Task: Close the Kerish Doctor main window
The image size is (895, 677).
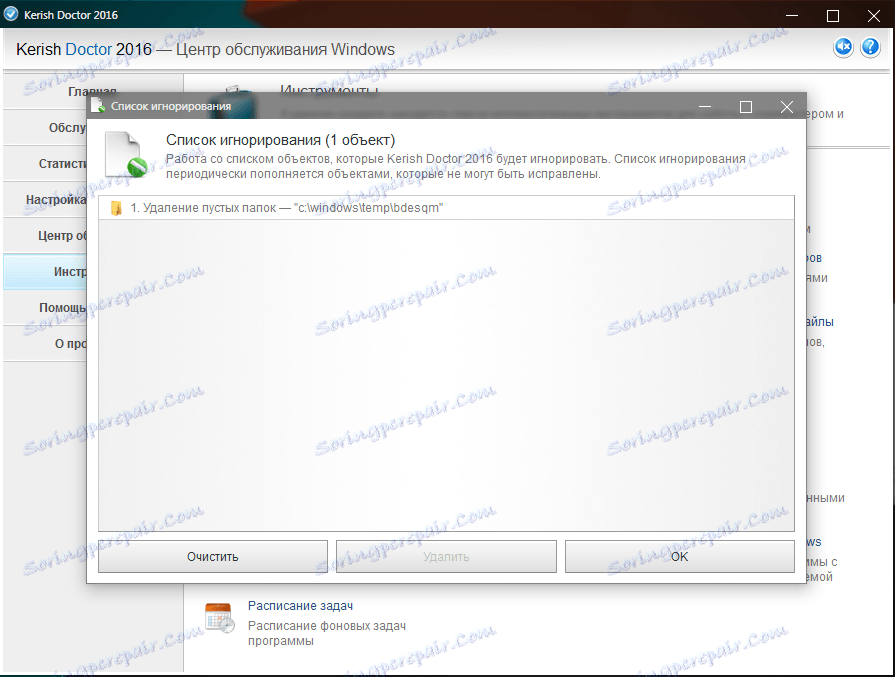Action: (x=873, y=15)
